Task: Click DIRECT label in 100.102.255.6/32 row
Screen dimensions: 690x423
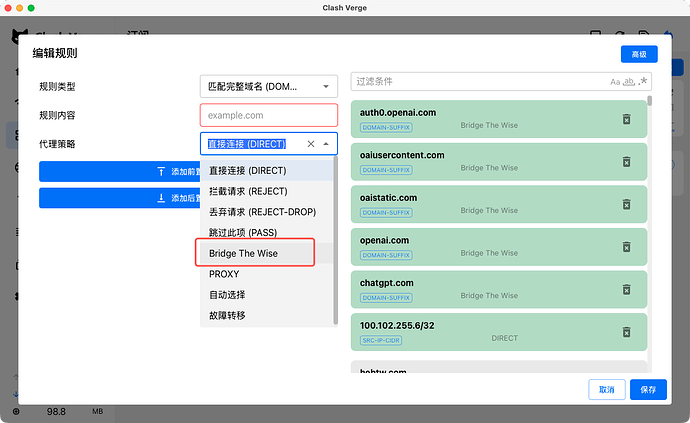Action: (504, 338)
